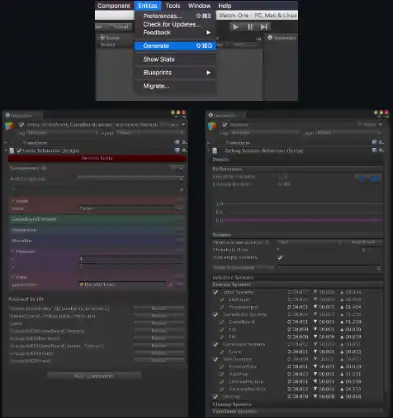Toggle the Input Systems checkbox
The width and height of the screenshot is (393, 418).
click(215, 292)
